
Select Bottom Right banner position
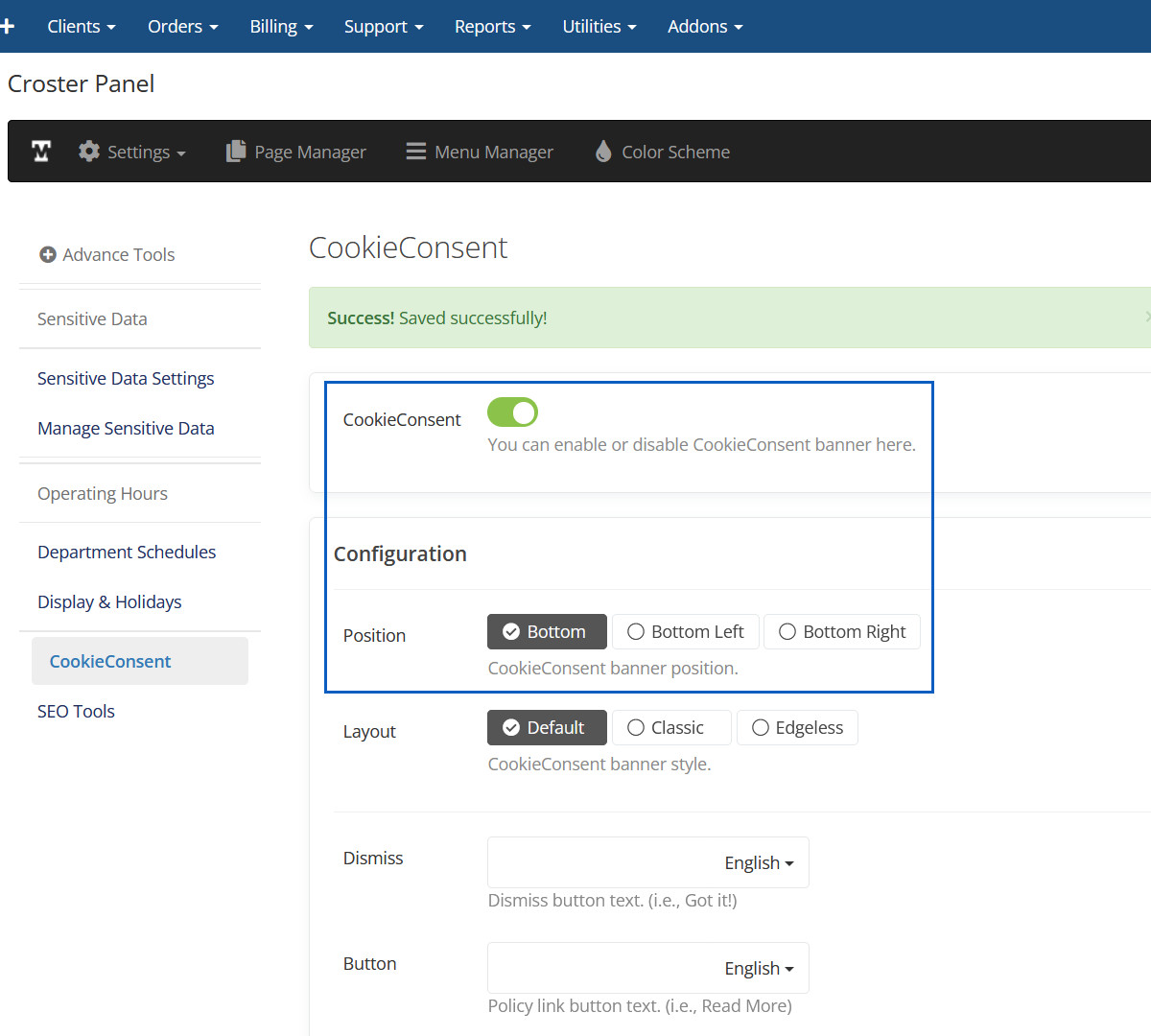pyautogui.click(x=842, y=632)
